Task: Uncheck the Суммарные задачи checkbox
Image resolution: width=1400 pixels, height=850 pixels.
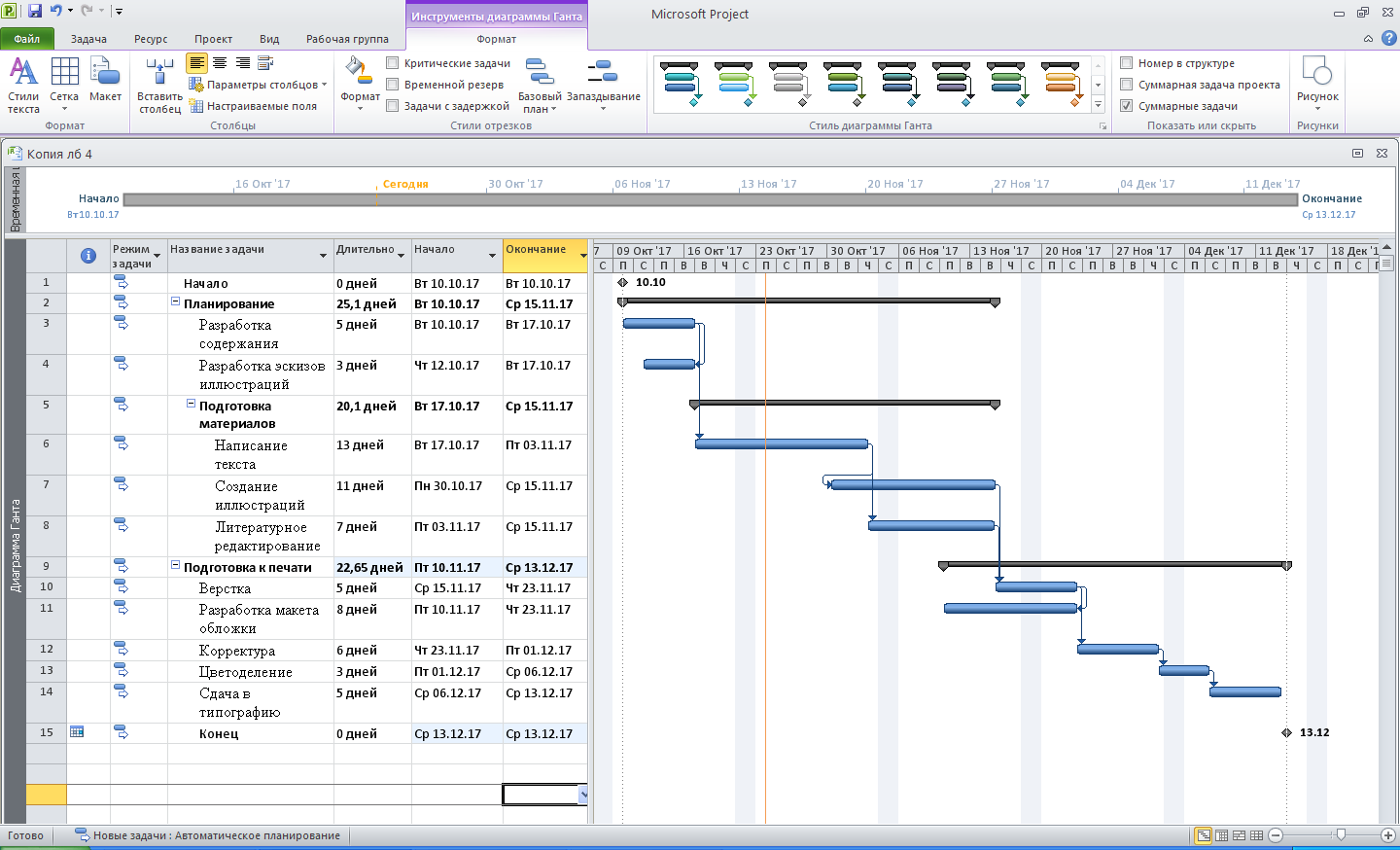Action: tap(1126, 106)
